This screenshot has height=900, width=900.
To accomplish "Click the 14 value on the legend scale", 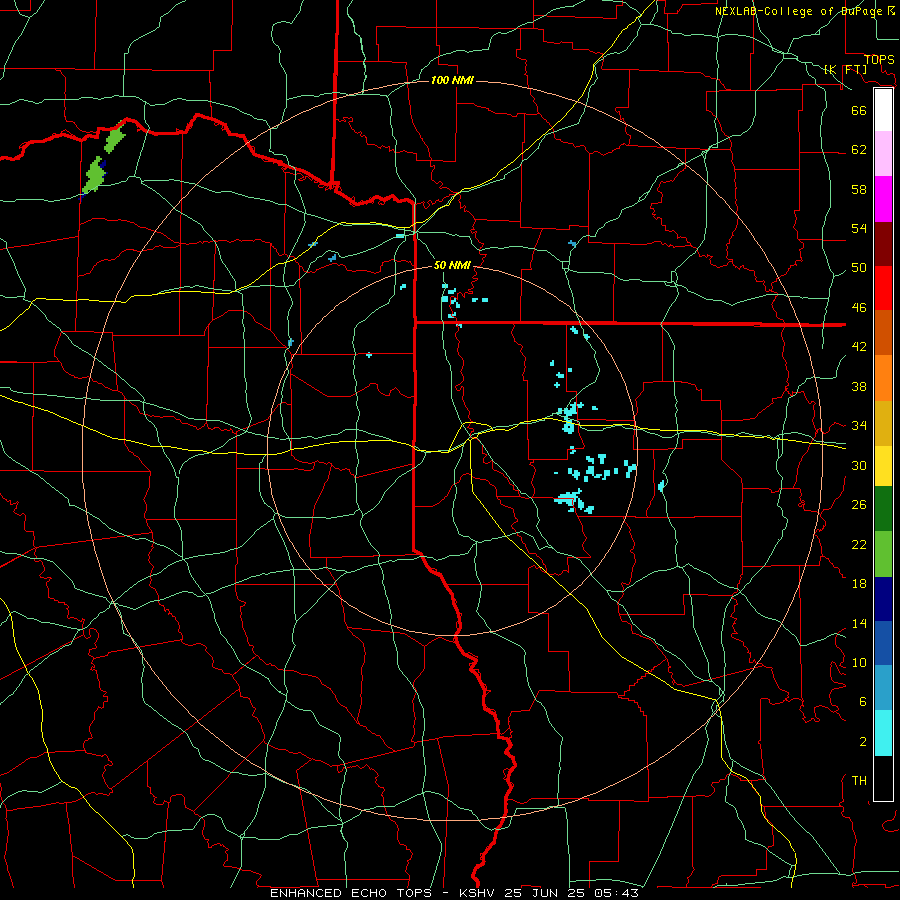I will [x=859, y=623].
